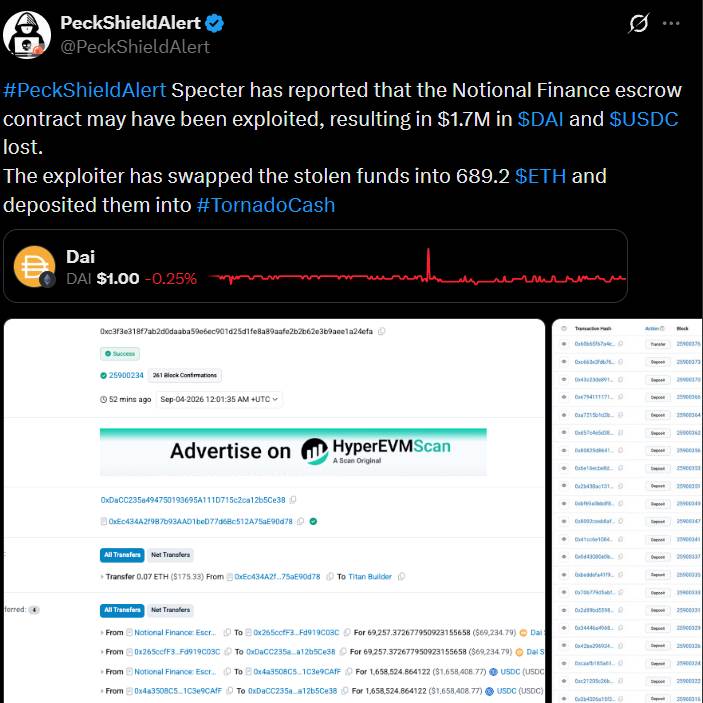
Task: Toggle the eye icon for third transaction row
Action: point(564,379)
